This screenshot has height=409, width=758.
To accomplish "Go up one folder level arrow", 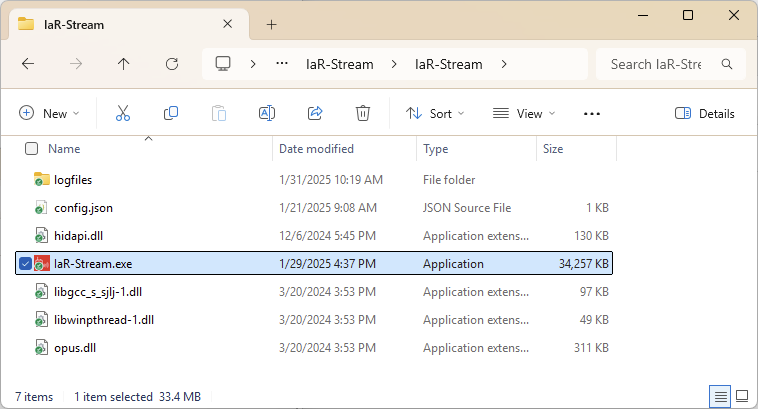I will pyautogui.click(x=124, y=64).
